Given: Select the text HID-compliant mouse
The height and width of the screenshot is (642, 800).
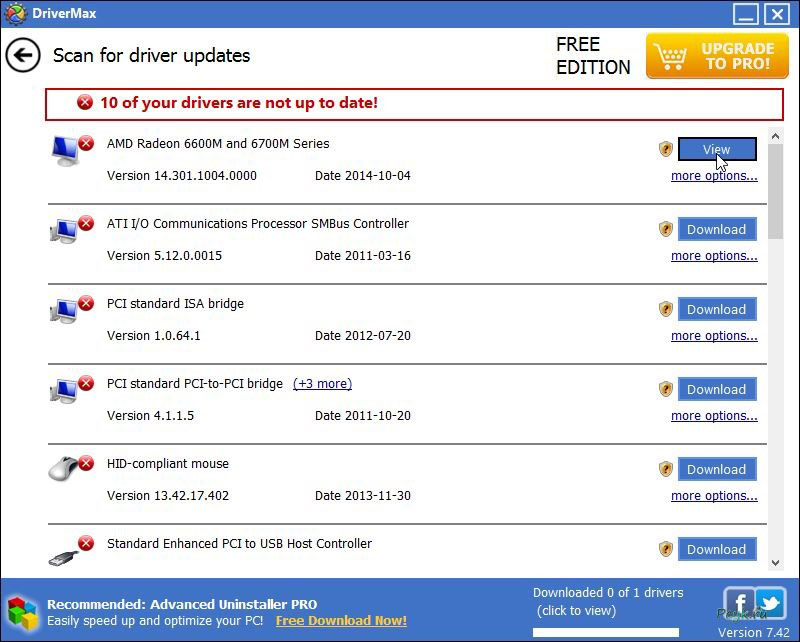Looking at the screenshot, I should (x=168, y=464).
